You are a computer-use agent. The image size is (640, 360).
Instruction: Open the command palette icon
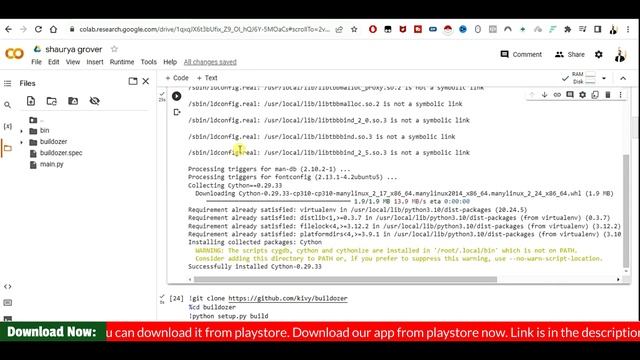[x=7, y=302]
